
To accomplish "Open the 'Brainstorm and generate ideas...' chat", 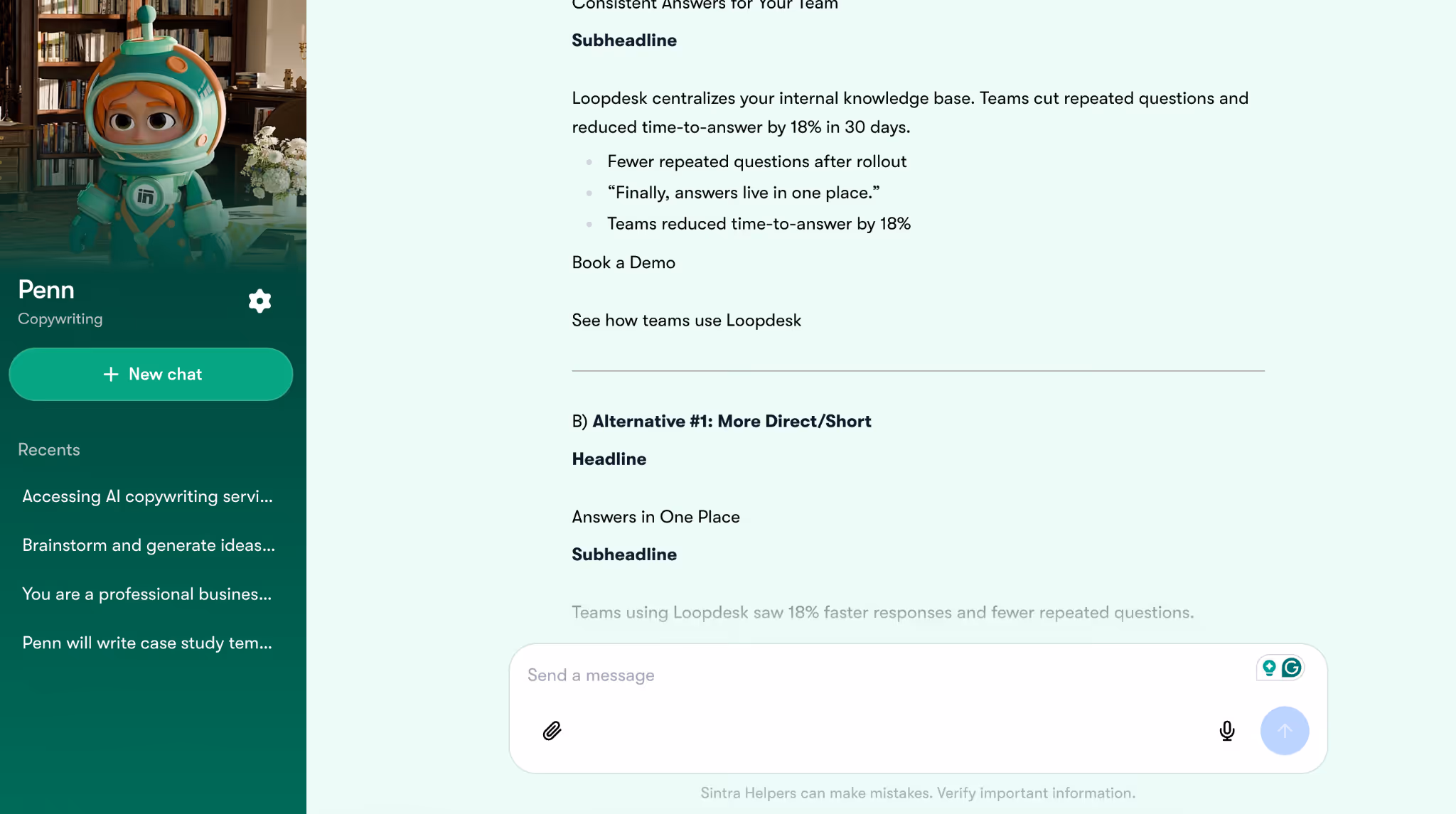I will 149,545.
